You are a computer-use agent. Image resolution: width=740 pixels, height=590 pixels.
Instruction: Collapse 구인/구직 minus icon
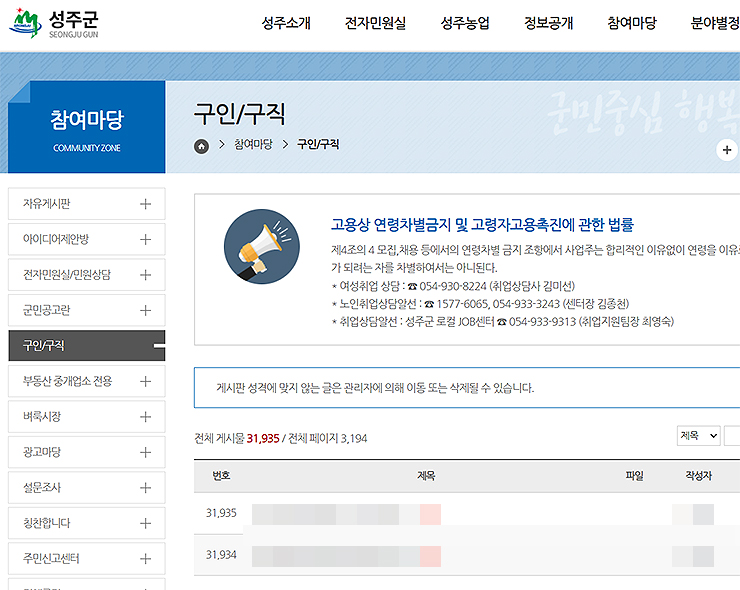coord(160,346)
